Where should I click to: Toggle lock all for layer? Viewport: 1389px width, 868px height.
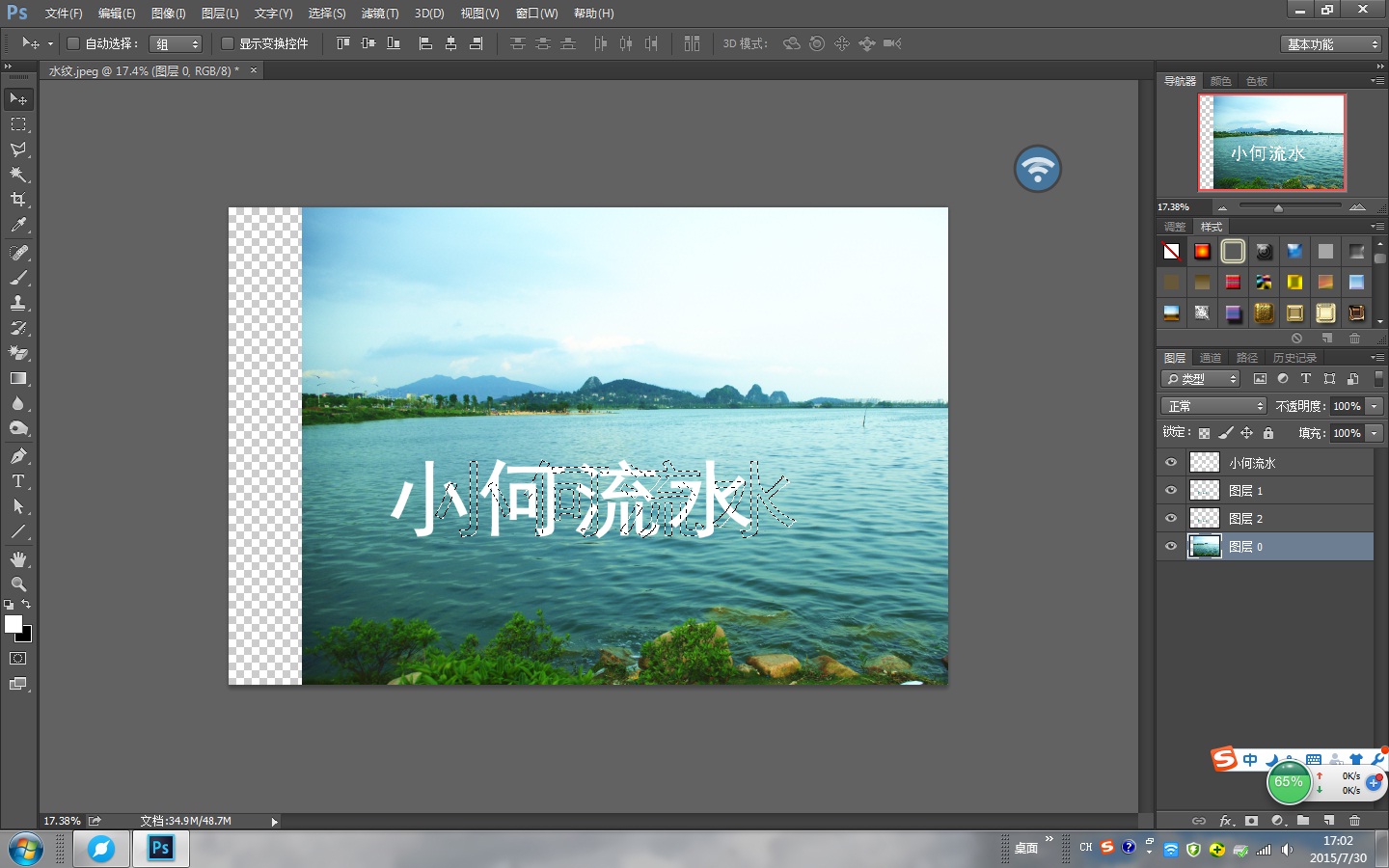[x=1268, y=433]
